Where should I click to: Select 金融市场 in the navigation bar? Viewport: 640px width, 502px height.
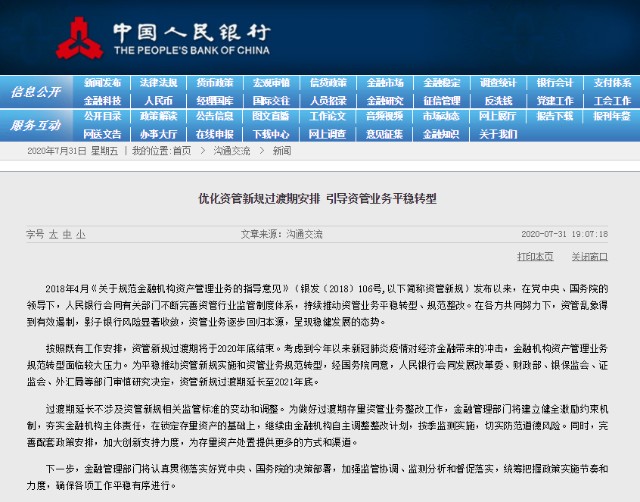tap(385, 83)
